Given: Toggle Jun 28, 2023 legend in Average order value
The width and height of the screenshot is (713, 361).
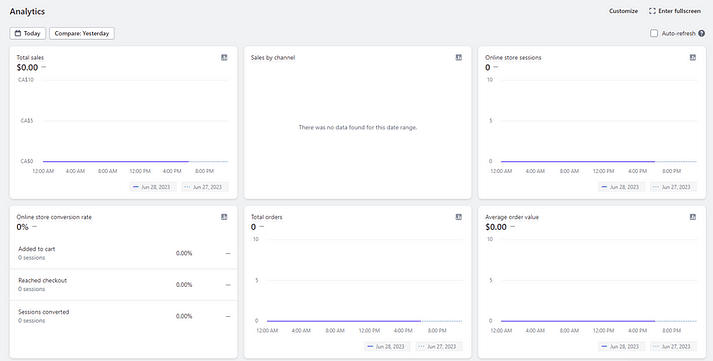Looking at the screenshot, I should click(x=622, y=346).
